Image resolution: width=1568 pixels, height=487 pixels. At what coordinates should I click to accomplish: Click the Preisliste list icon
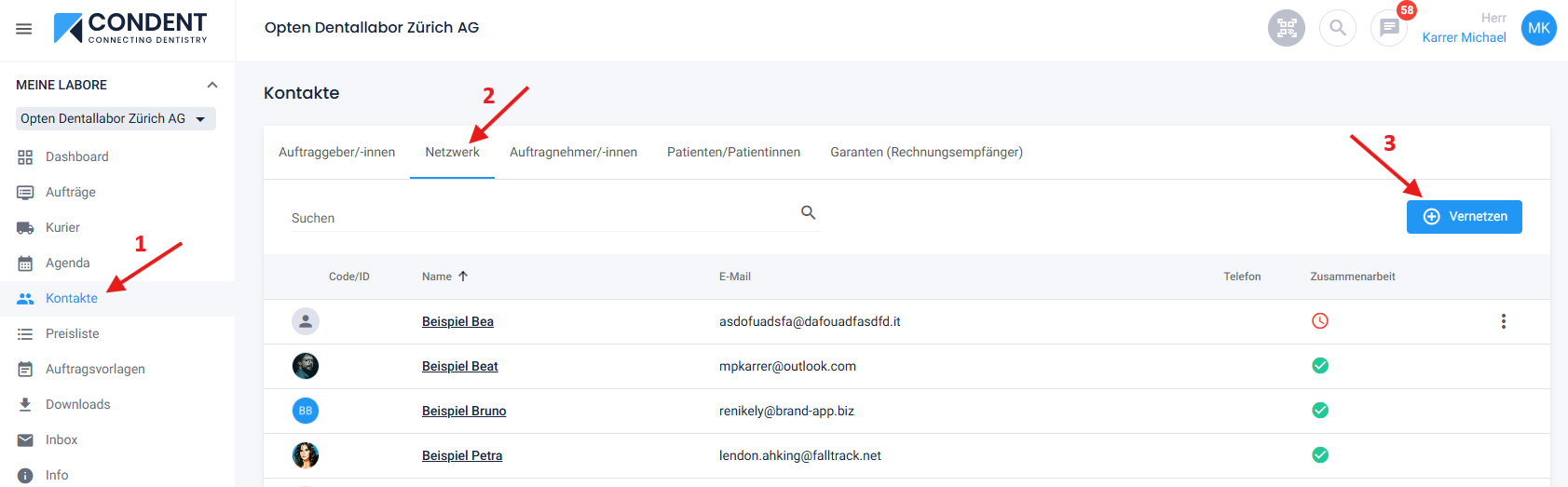coord(25,334)
